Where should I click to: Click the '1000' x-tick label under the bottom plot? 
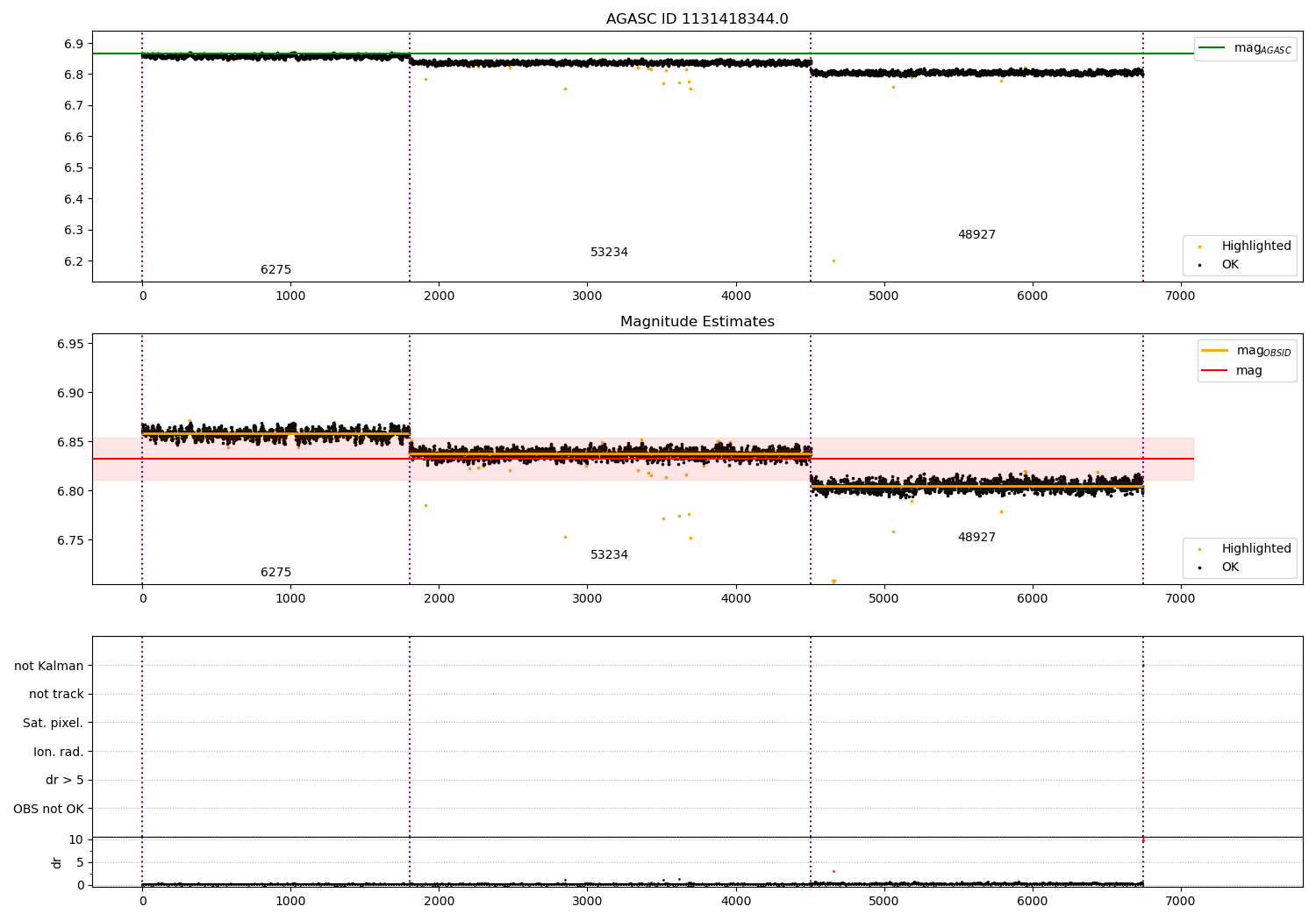pos(290,901)
